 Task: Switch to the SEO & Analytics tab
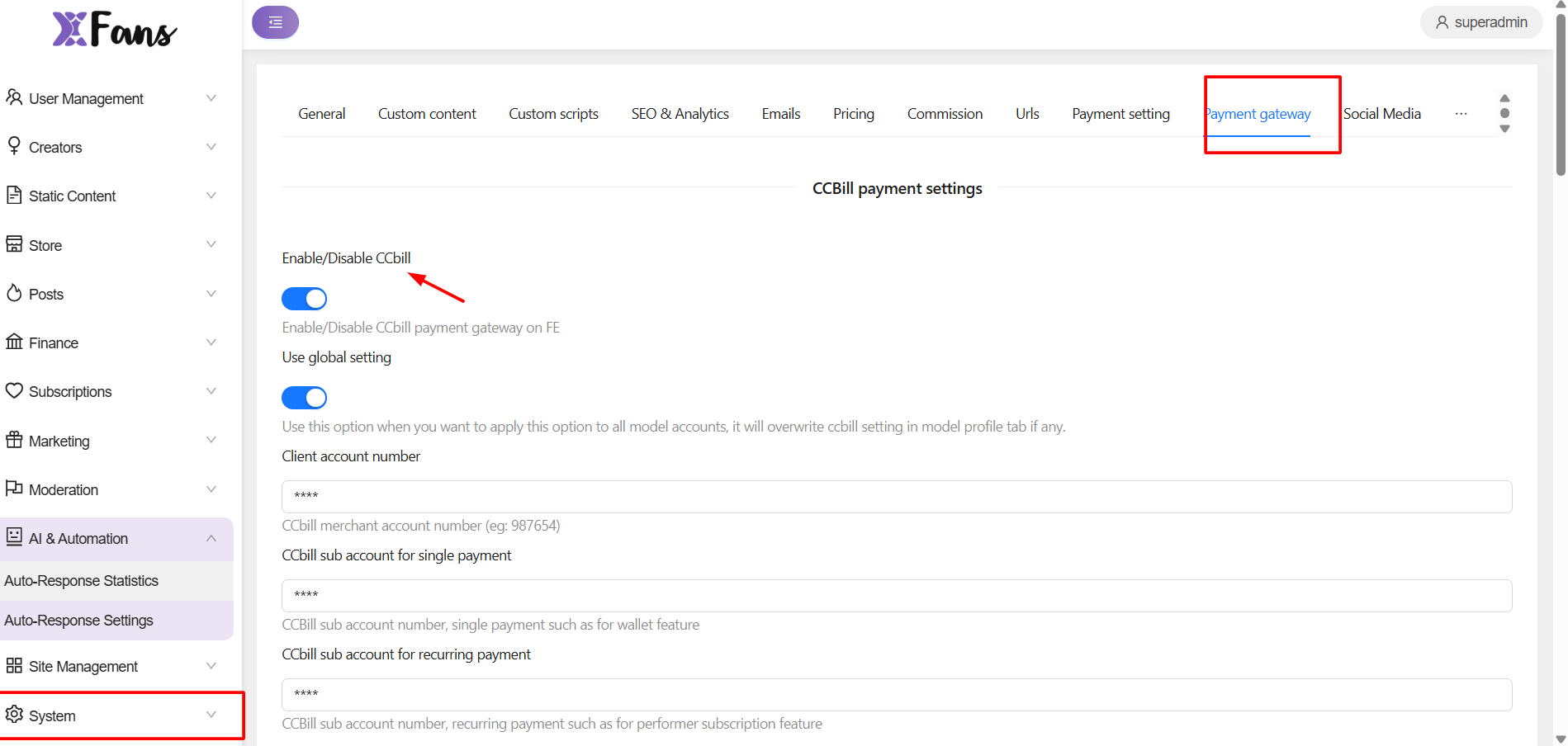tap(680, 114)
